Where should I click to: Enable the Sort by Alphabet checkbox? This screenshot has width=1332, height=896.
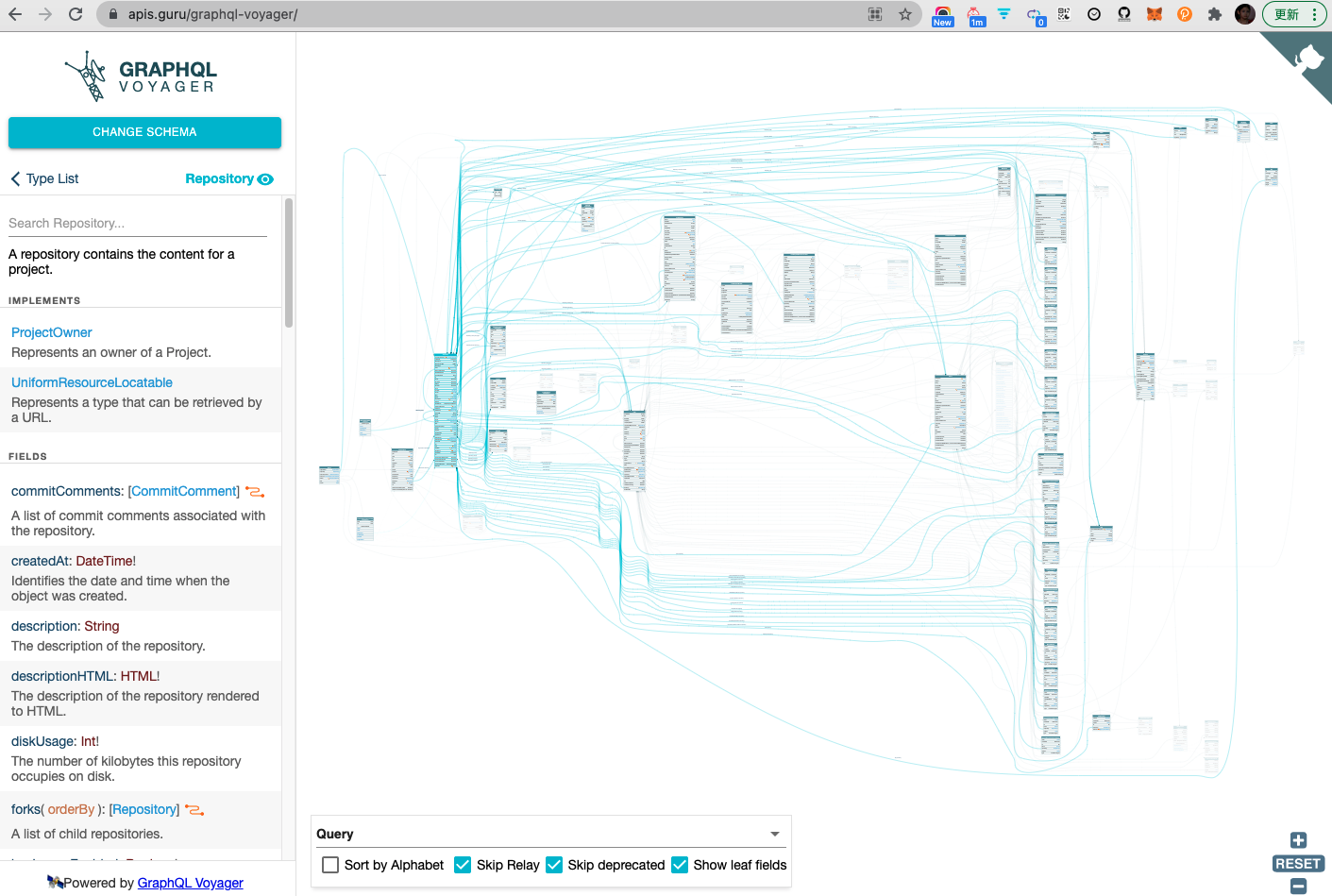330,865
